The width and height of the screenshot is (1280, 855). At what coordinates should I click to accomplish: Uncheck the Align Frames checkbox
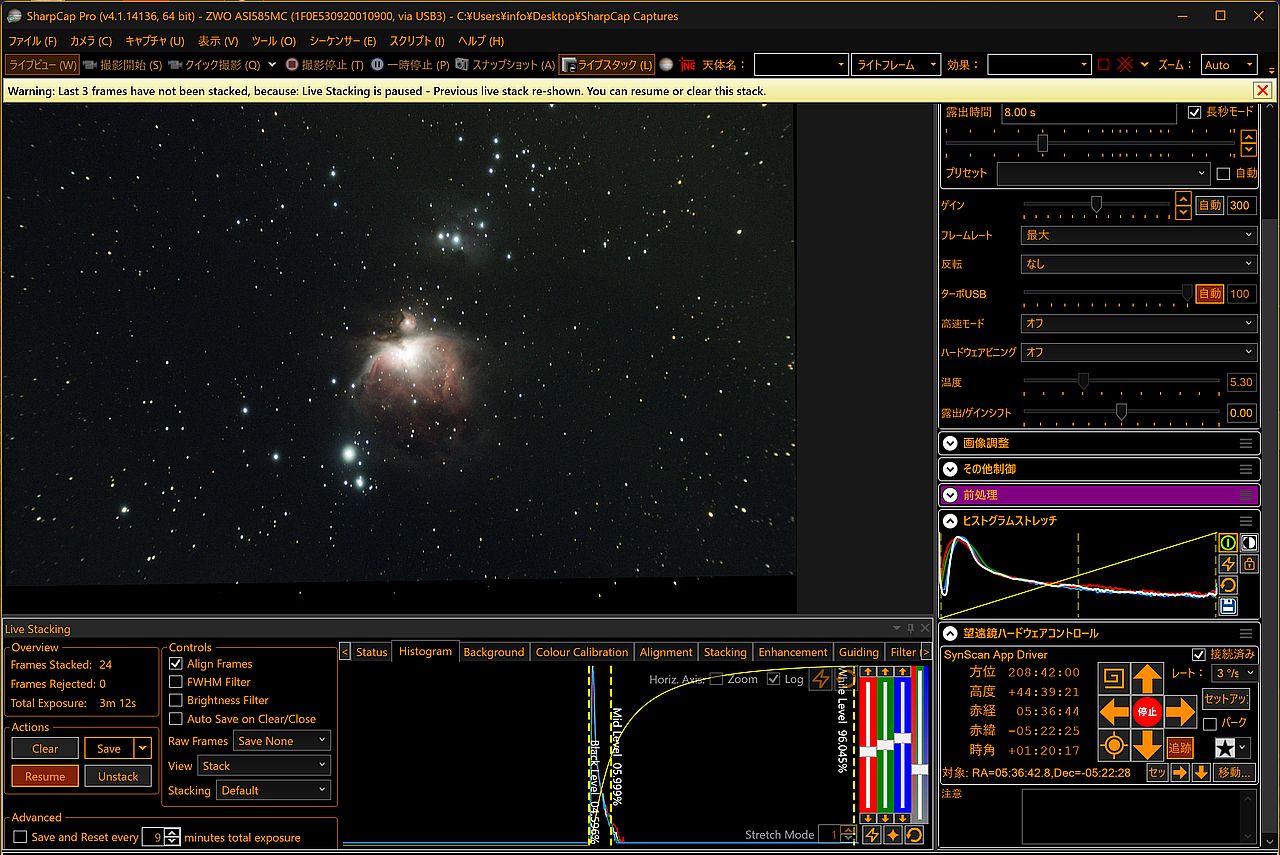[176, 664]
